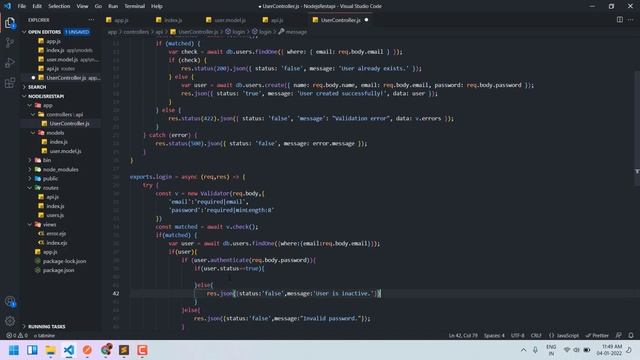640x360 pixels.
Task: Open the Manage gear icon
Action: click(x=10, y=321)
